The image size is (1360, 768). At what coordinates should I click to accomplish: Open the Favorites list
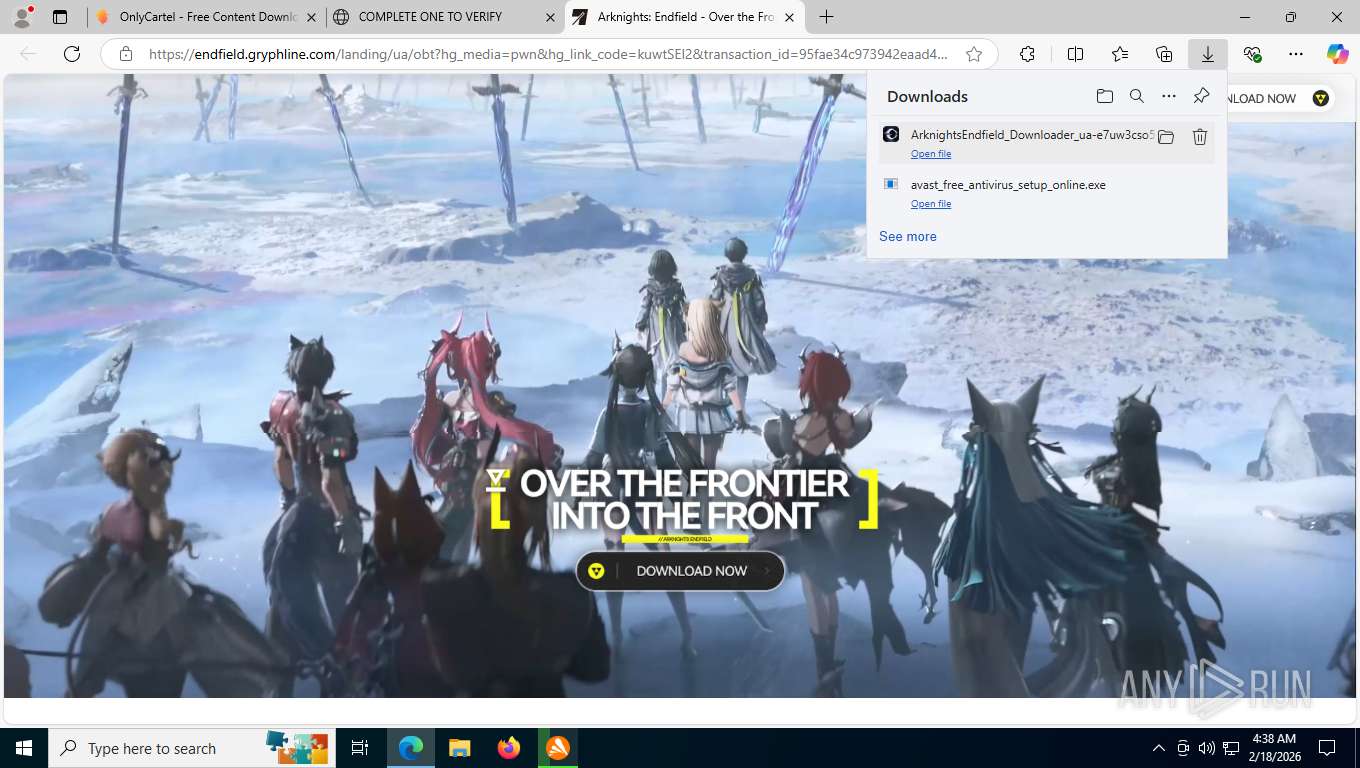pos(1120,54)
